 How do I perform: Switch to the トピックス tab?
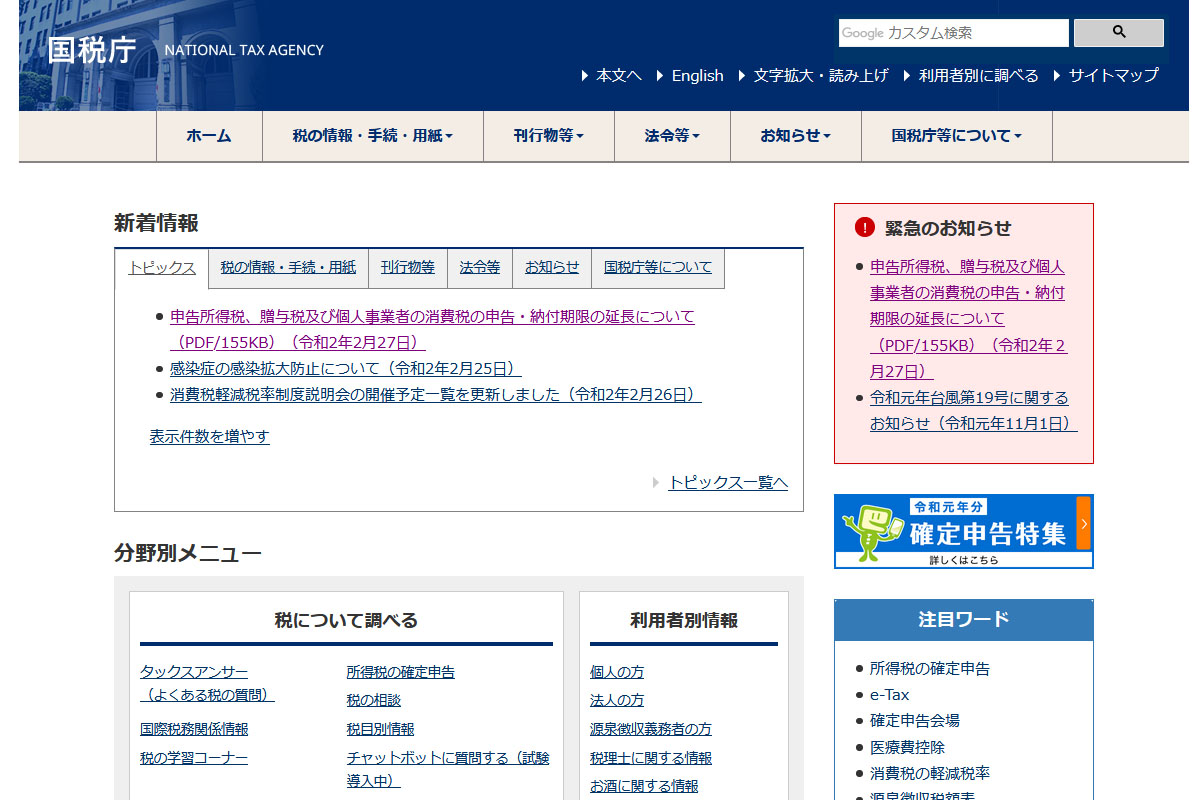[x=162, y=268]
